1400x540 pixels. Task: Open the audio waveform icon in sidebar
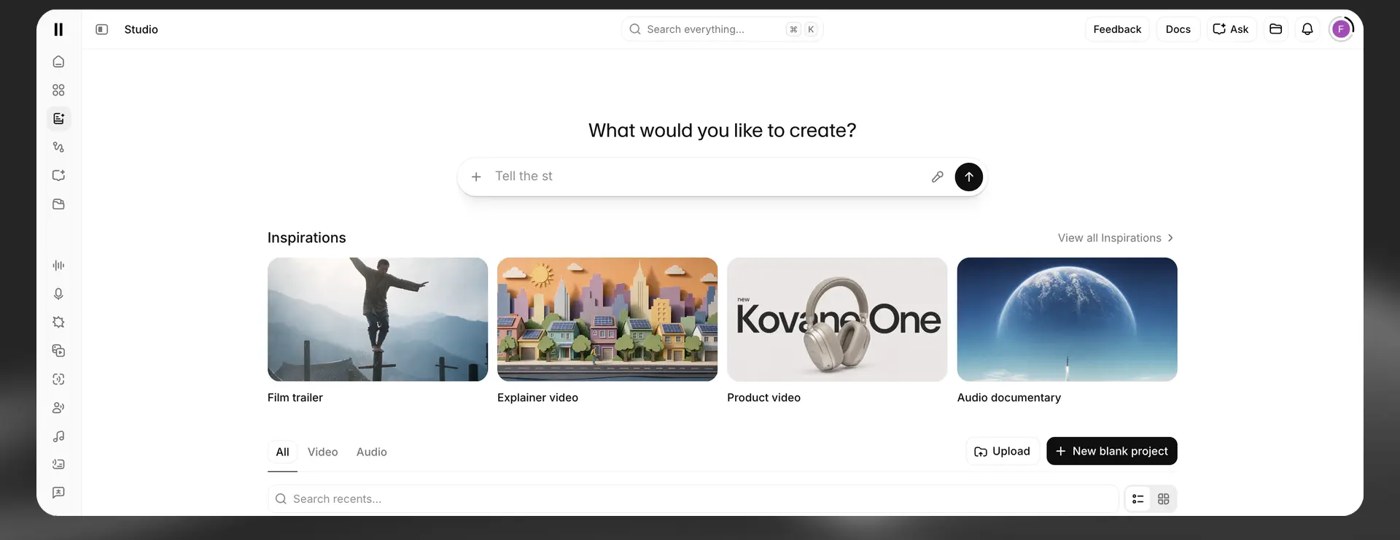click(58, 265)
